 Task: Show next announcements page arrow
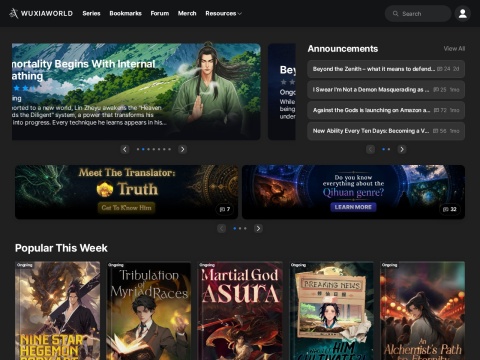click(402, 149)
